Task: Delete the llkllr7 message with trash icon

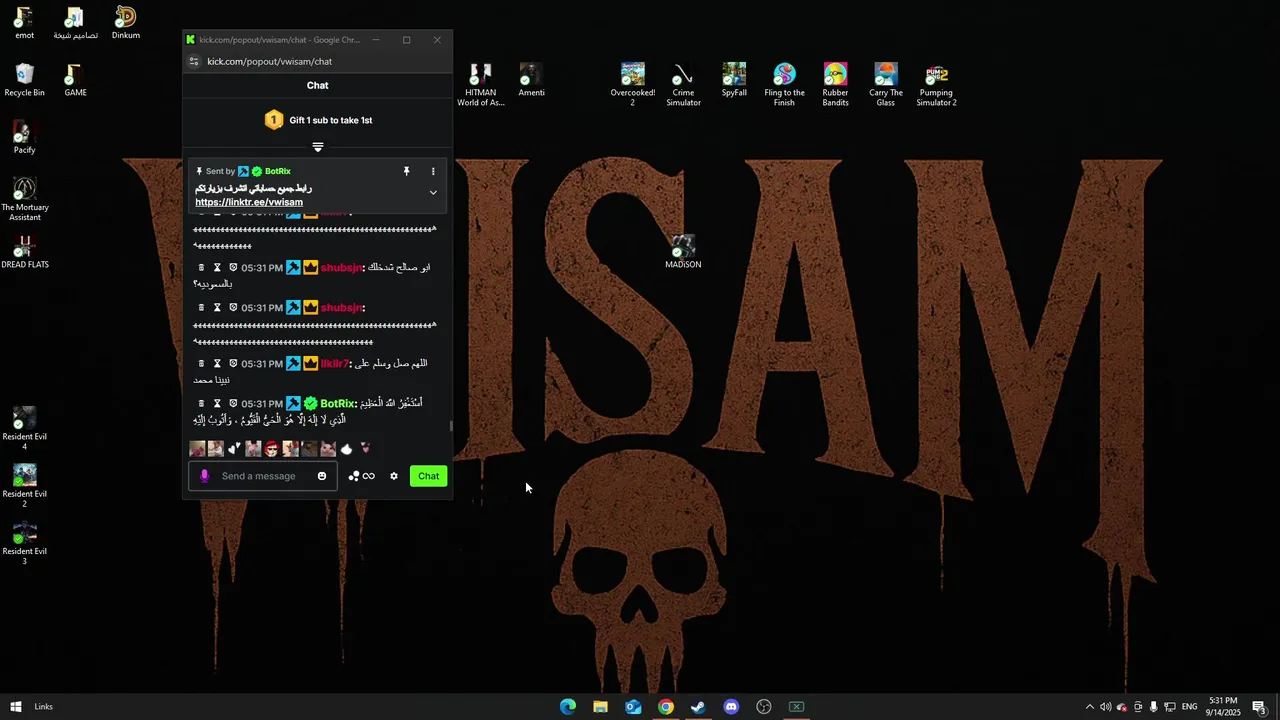Action: [x=201, y=364]
